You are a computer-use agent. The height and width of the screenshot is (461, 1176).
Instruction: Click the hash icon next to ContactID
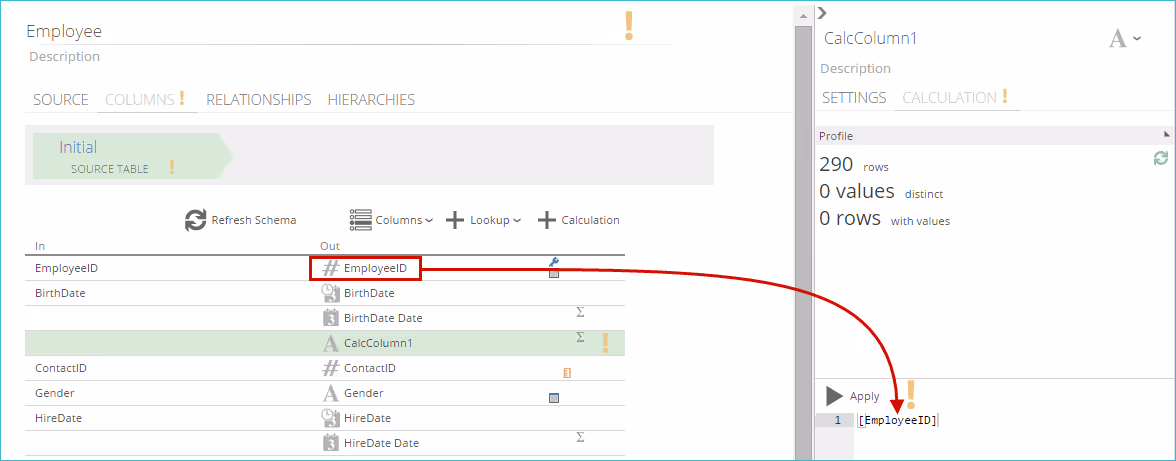tap(331, 368)
